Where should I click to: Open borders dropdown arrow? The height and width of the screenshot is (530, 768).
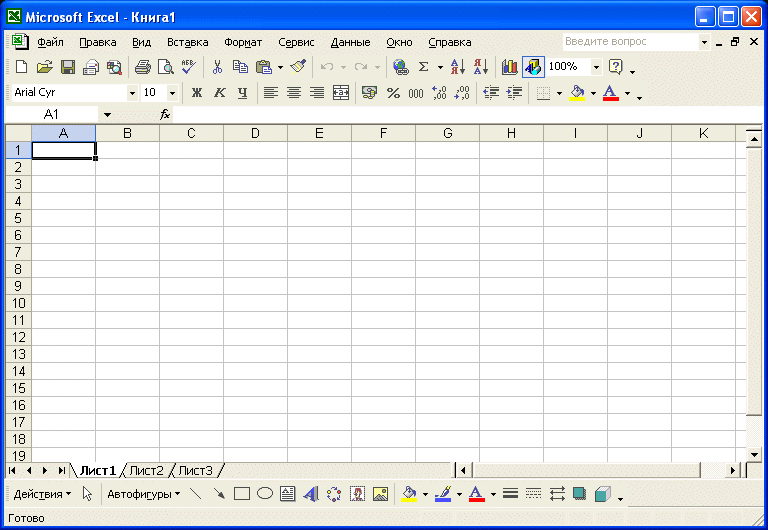pyautogui.click(x=559, y=93)
